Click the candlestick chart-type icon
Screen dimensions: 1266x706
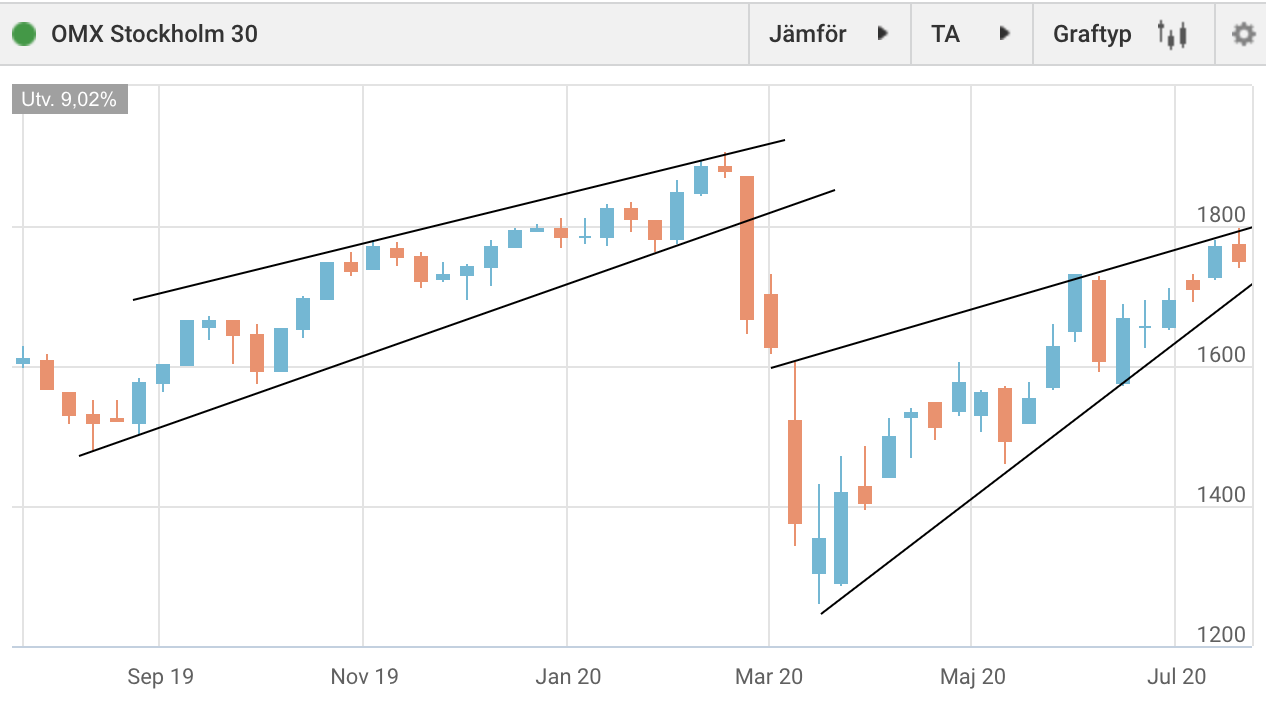[1172, 34]
